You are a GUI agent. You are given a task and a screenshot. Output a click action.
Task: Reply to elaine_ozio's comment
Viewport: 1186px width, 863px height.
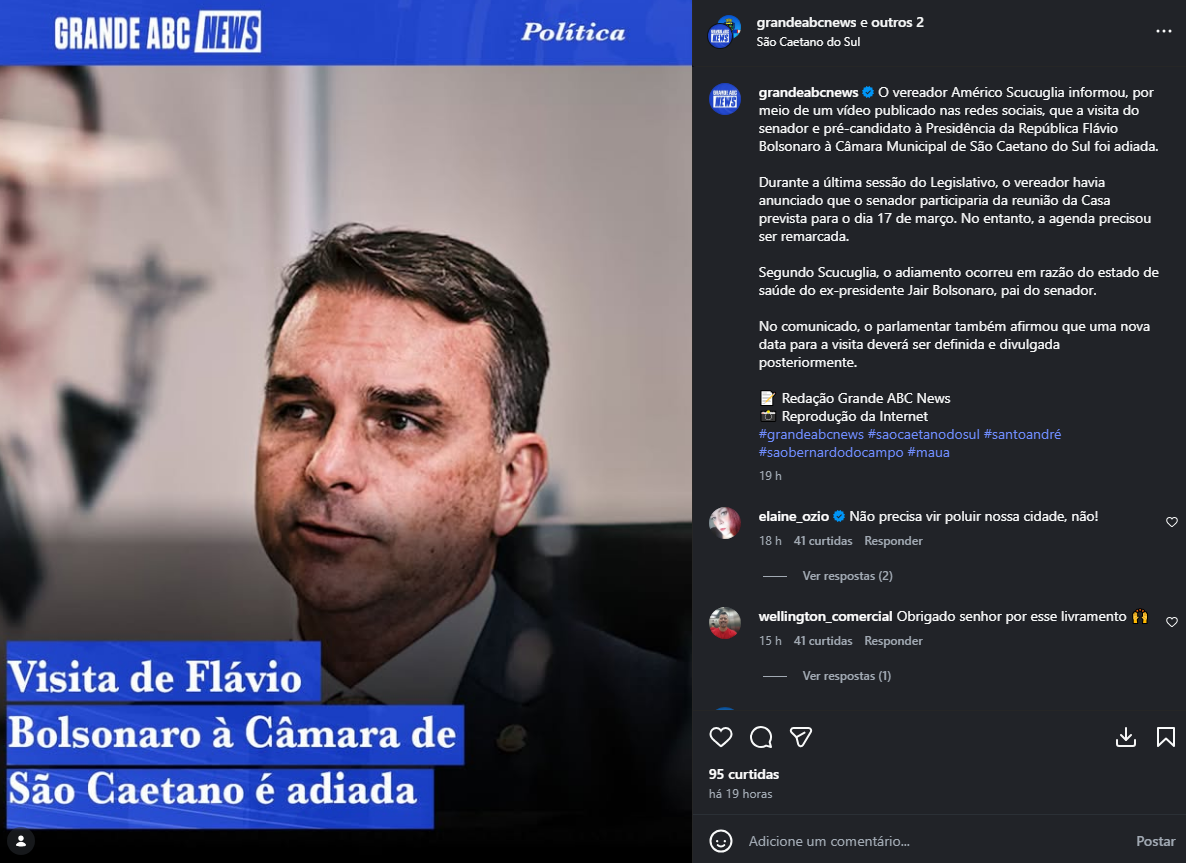point(893,541)
